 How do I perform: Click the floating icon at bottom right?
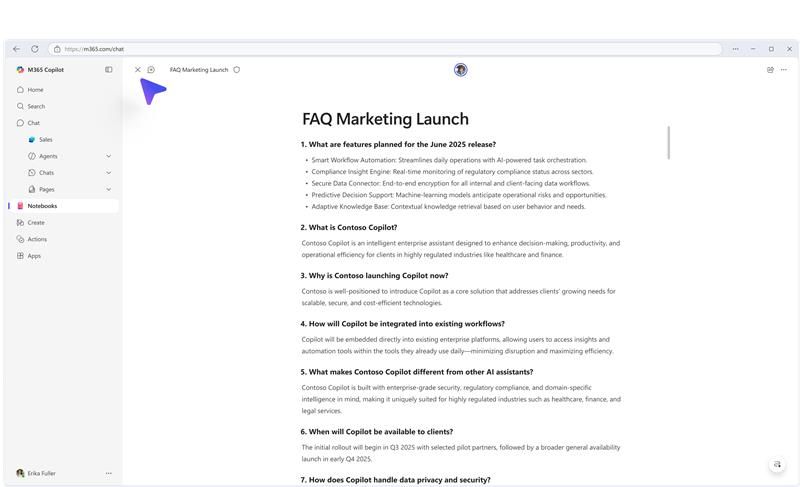tap(776, 465)
